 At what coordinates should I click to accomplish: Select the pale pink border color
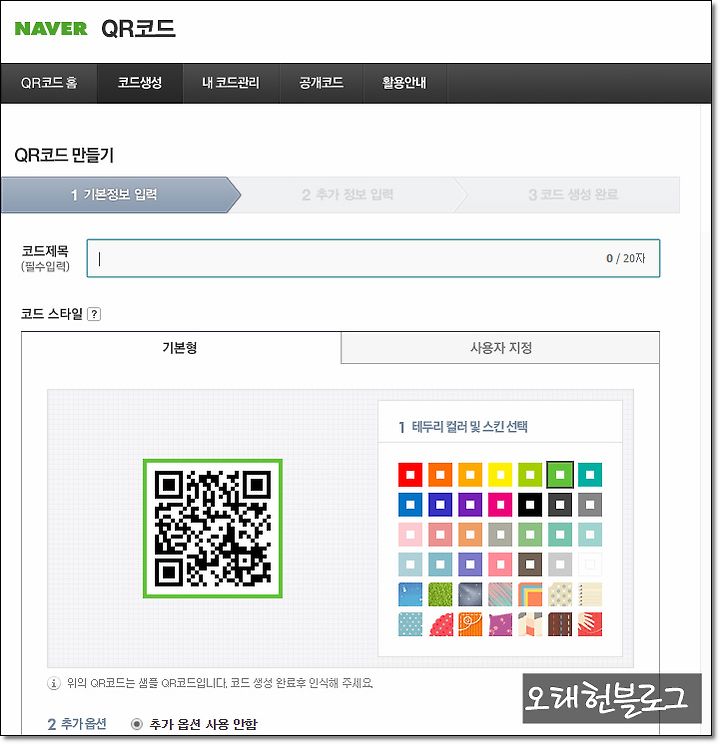[x=410, y=534]
